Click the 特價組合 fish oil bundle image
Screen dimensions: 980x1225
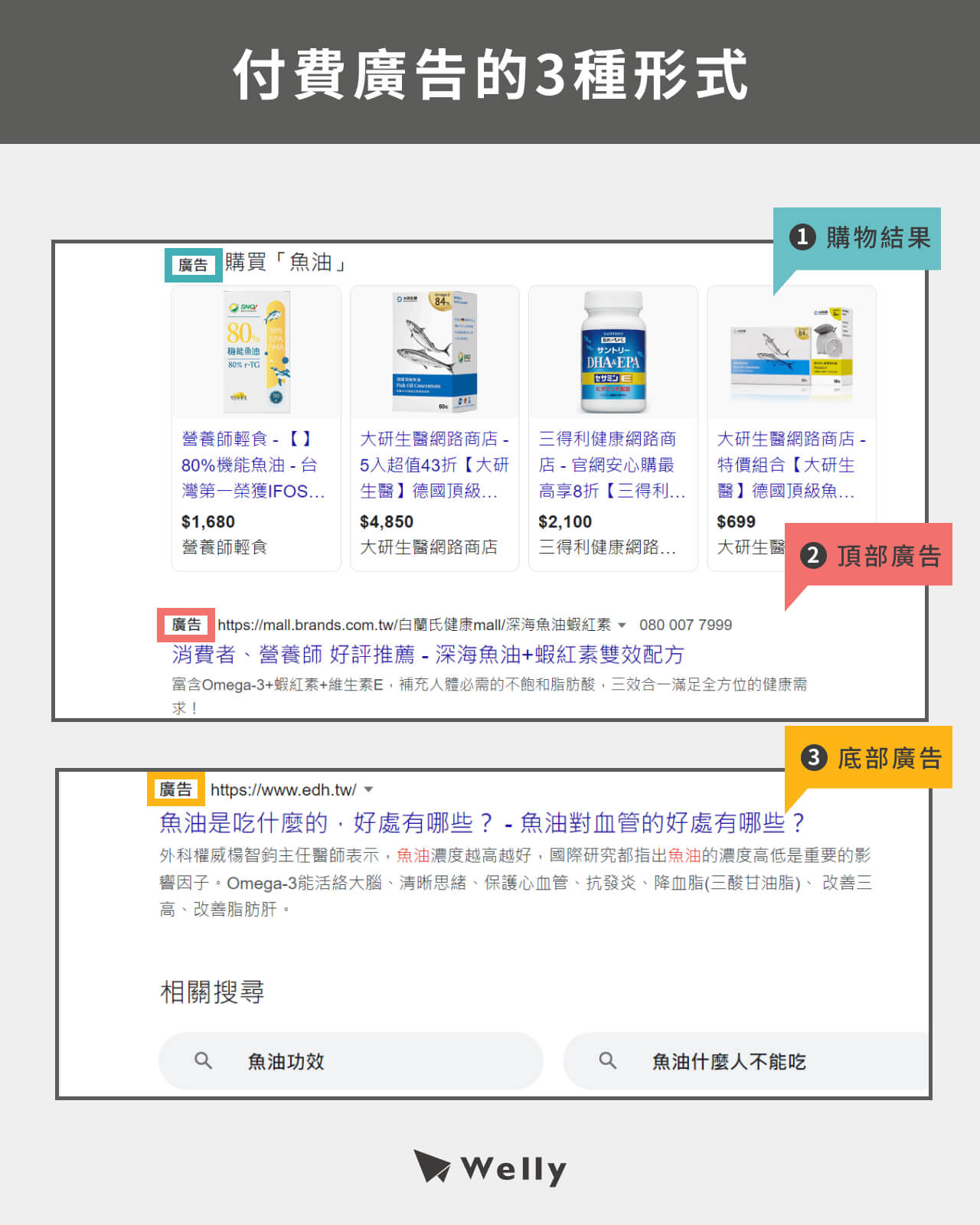click(791, 354)
